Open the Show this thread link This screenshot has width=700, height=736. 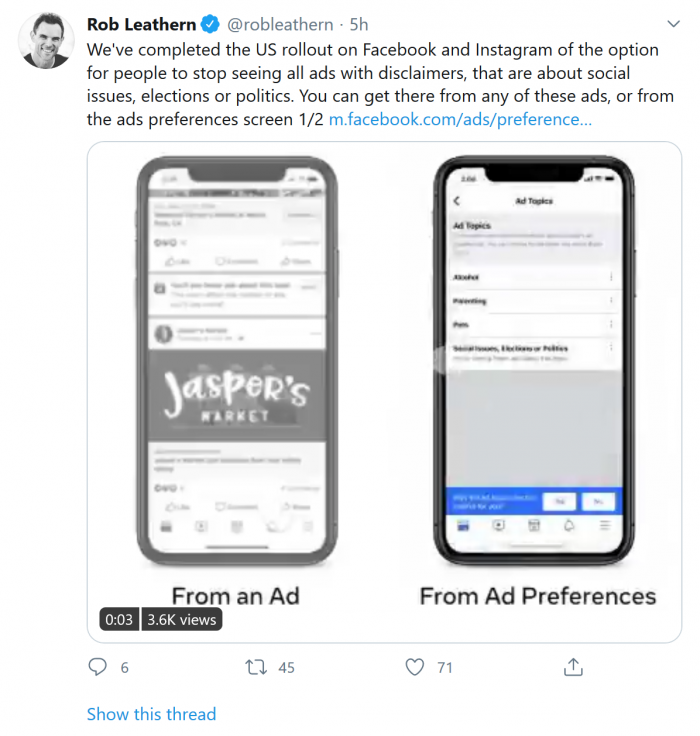[x=151, y=714]
